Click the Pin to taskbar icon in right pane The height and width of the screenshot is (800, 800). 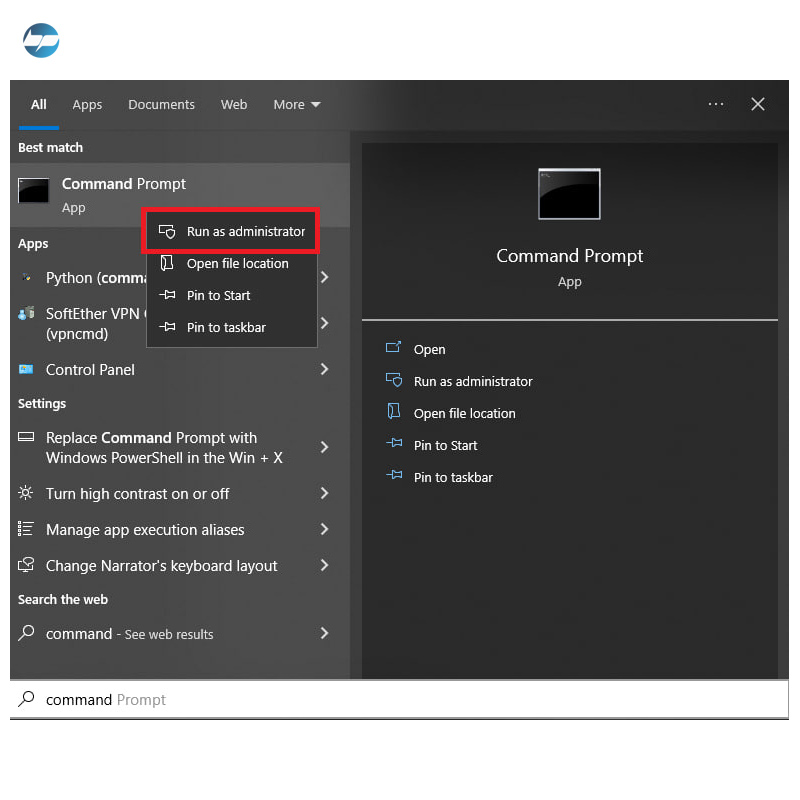point(394,475)
